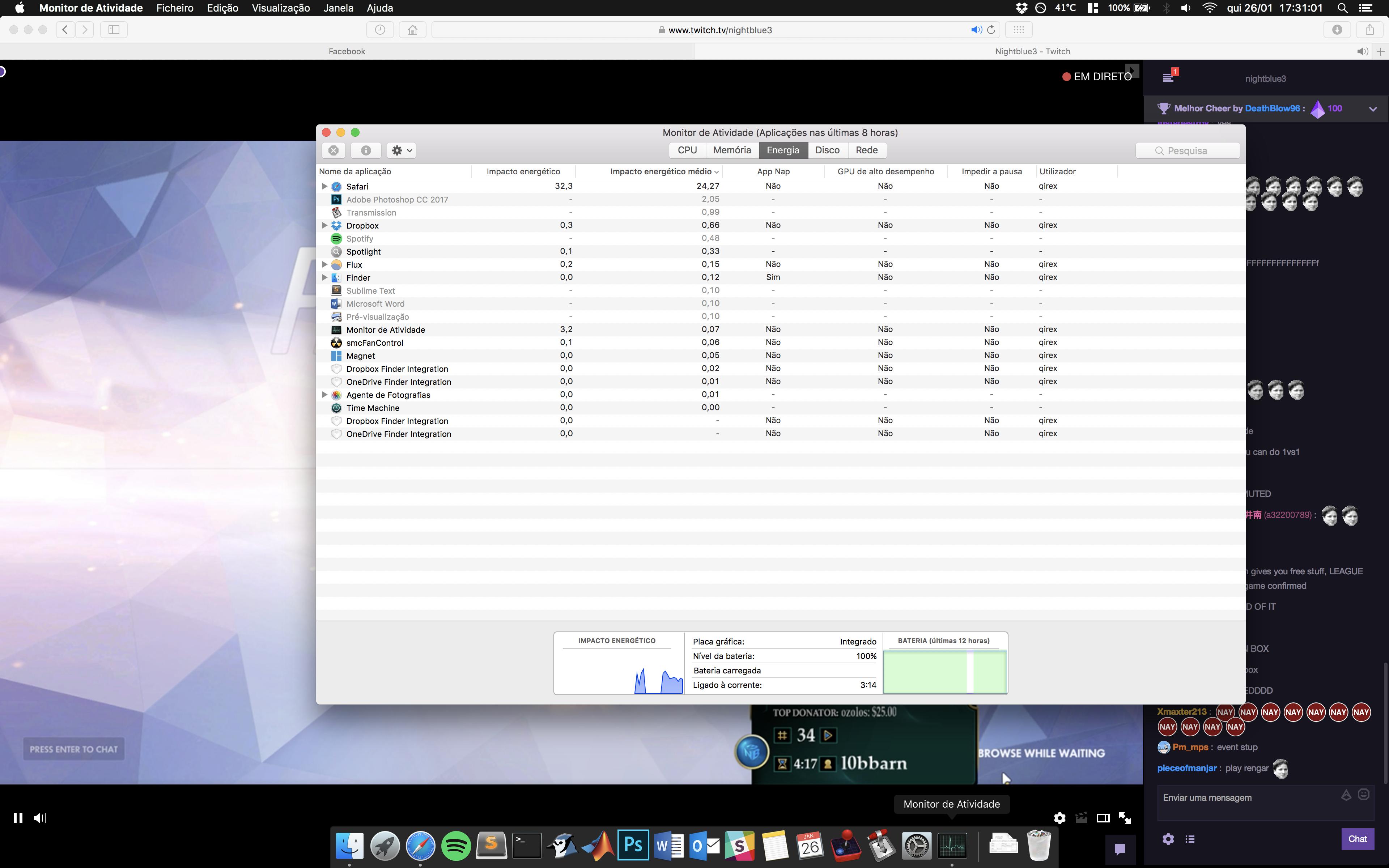Open Twitch player settings gear

[1059, 818]
